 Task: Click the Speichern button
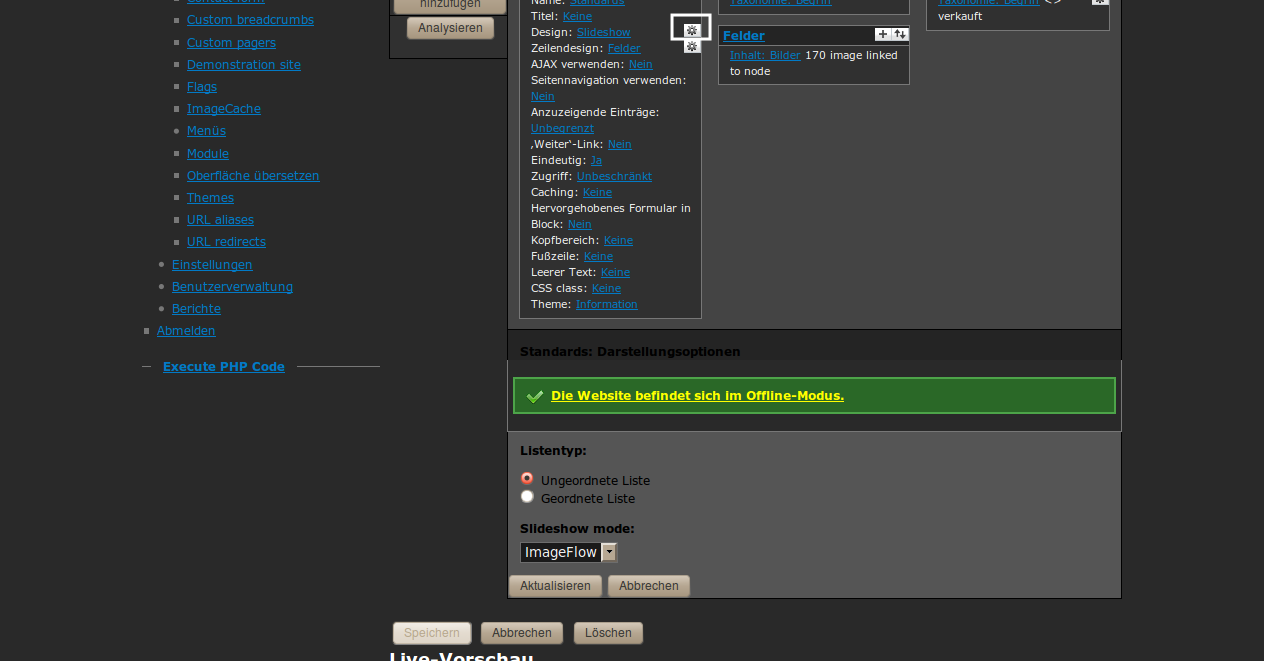pos(432,633)
